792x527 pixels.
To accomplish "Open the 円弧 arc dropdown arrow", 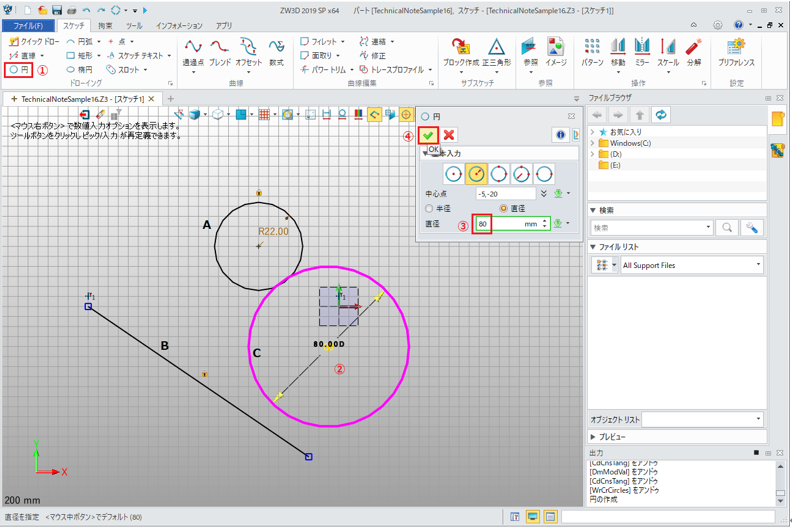I will pos(99,41).
